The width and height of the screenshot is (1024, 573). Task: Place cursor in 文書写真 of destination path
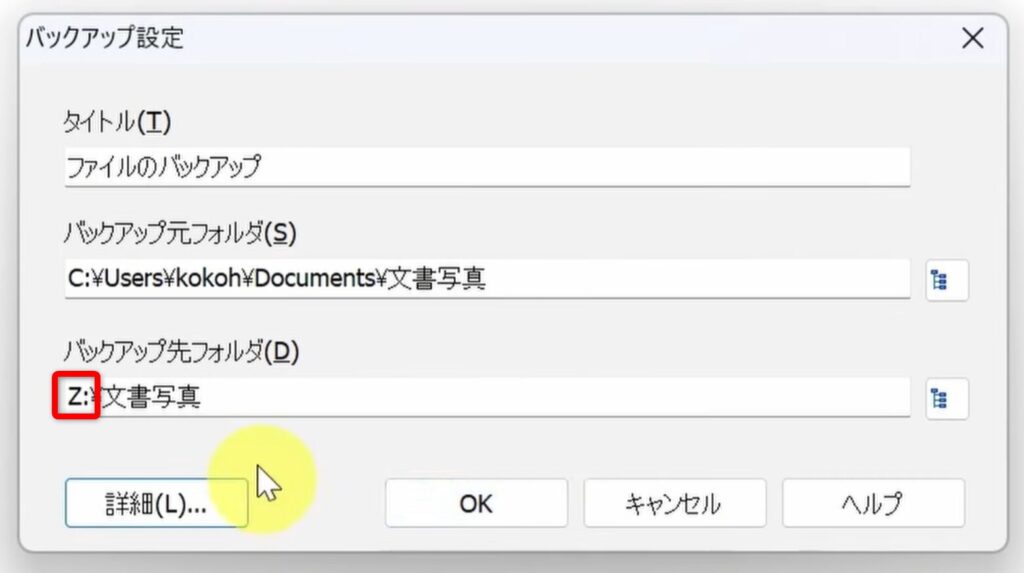[x=152, y=397]
